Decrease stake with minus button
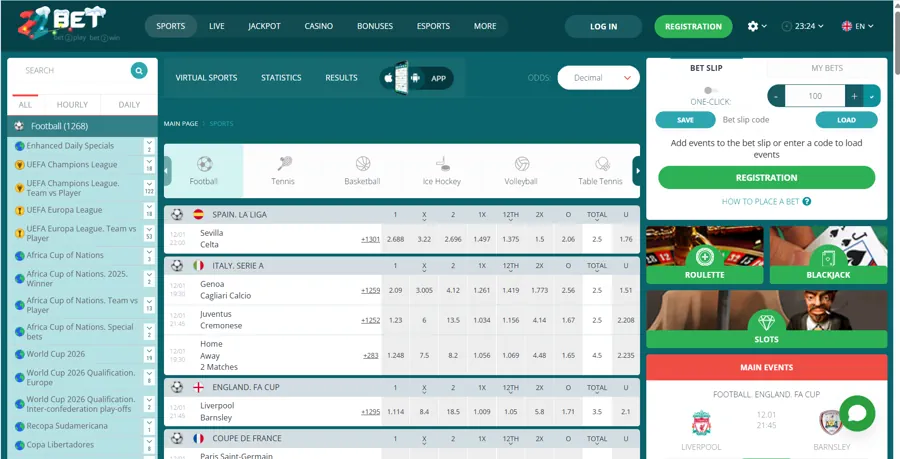The height and width of the screenshot is (459, 900). coord(776,96)
